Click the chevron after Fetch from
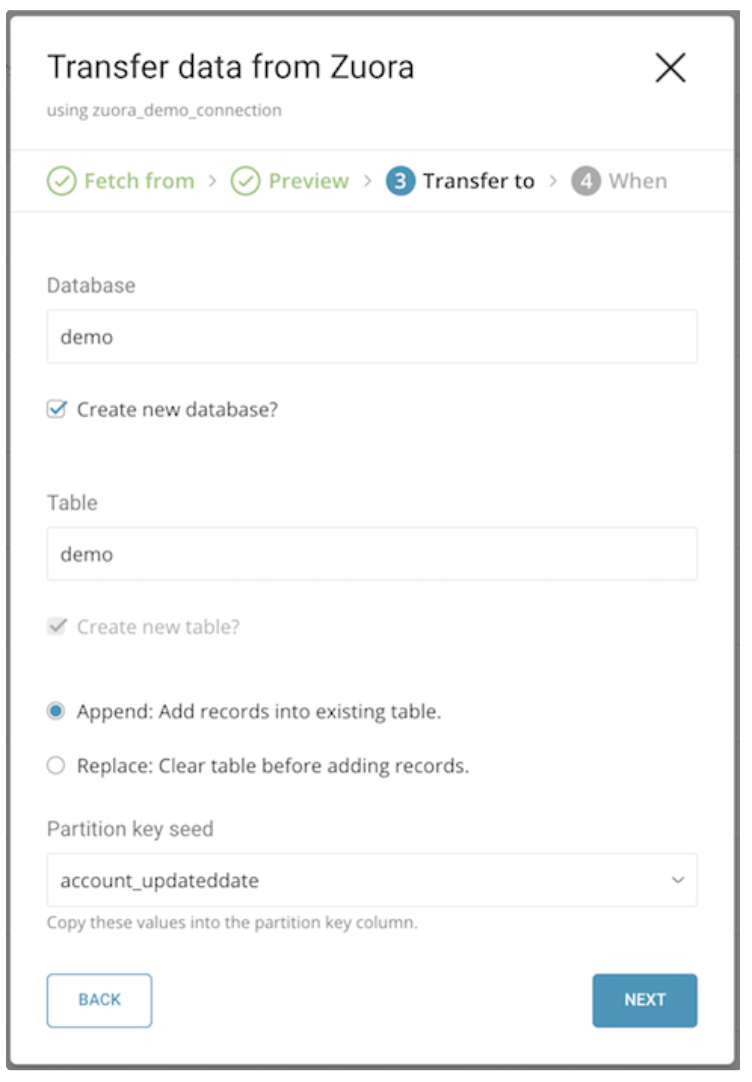752x1082 pixels. [x=212, y=181]
